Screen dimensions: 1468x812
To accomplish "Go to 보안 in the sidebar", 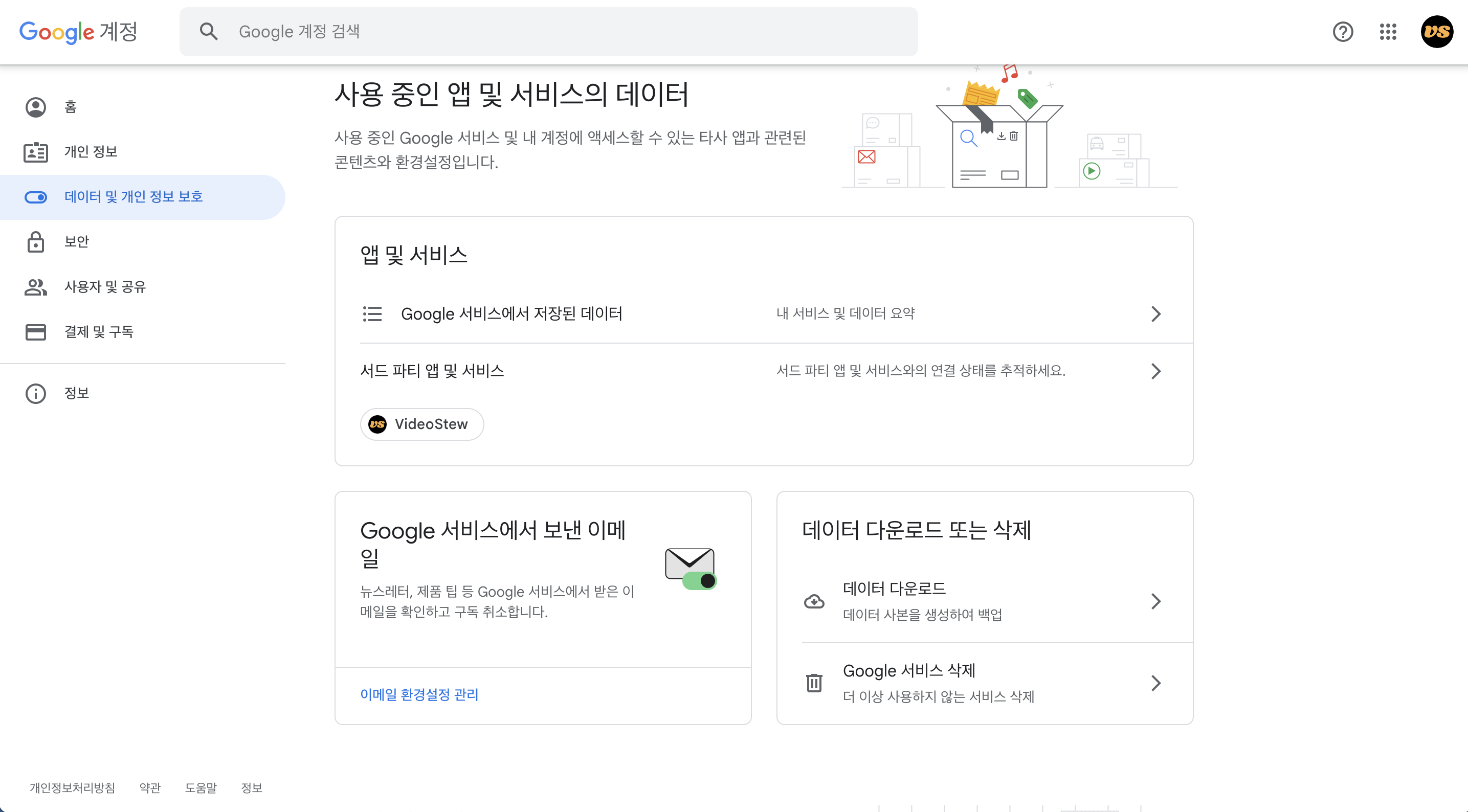I will coord(76,241).
